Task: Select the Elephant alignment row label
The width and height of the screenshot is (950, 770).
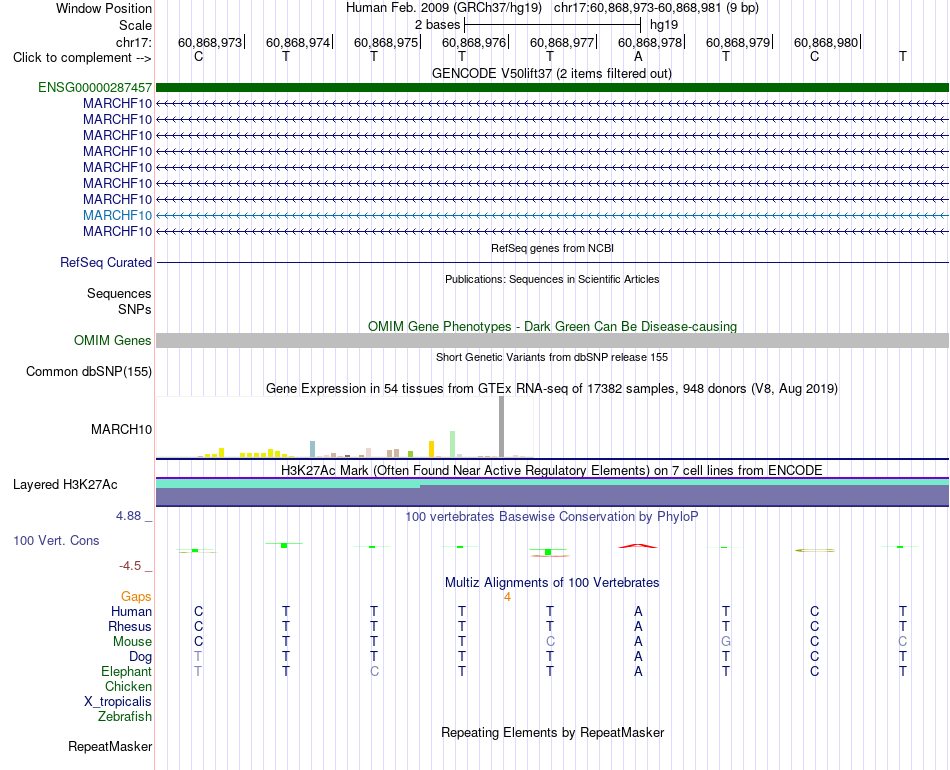Action: (x=127, y=671)
